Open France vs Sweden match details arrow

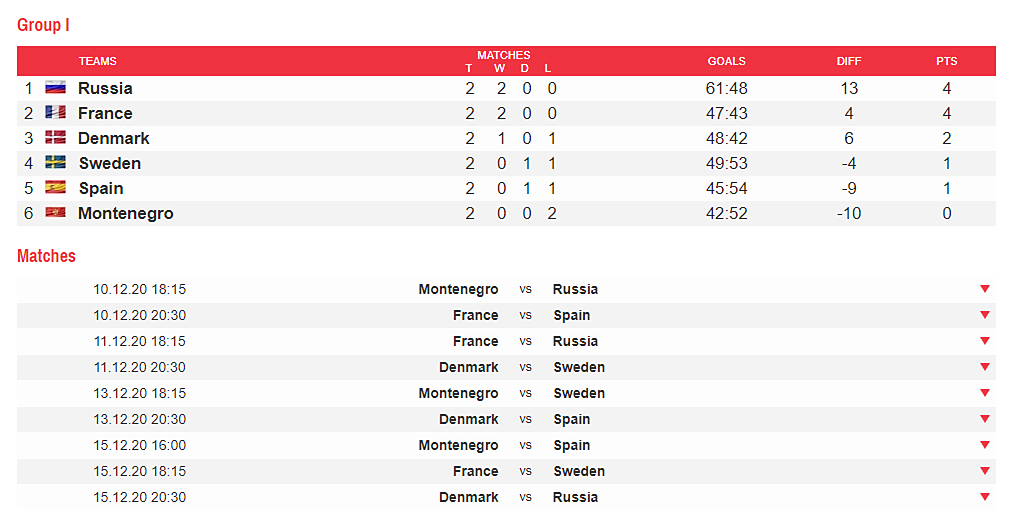coord(985,471)
